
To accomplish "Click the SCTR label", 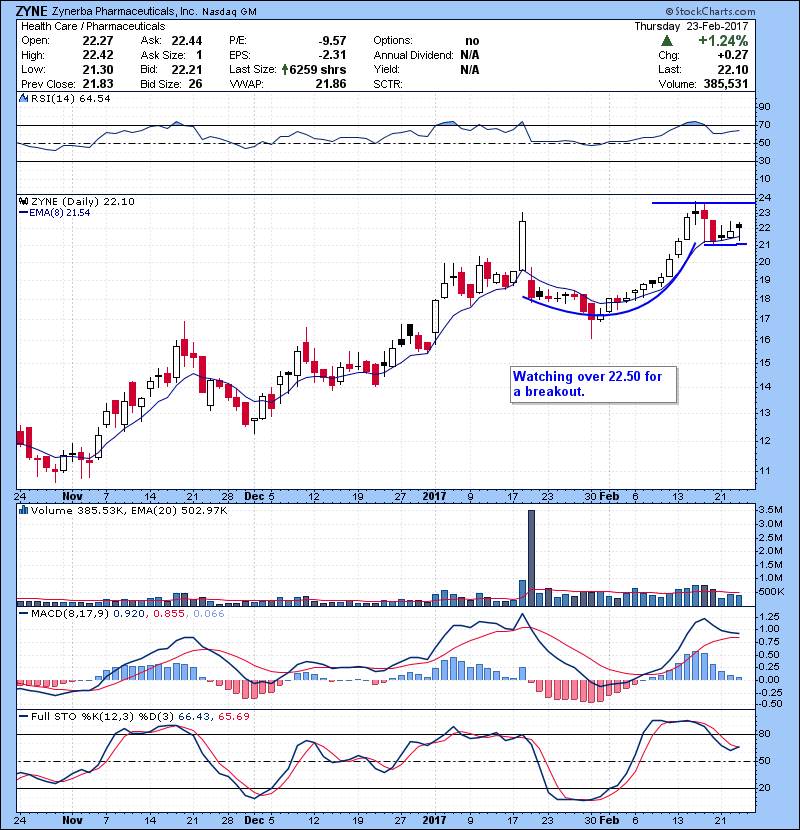I will (388, 84).
